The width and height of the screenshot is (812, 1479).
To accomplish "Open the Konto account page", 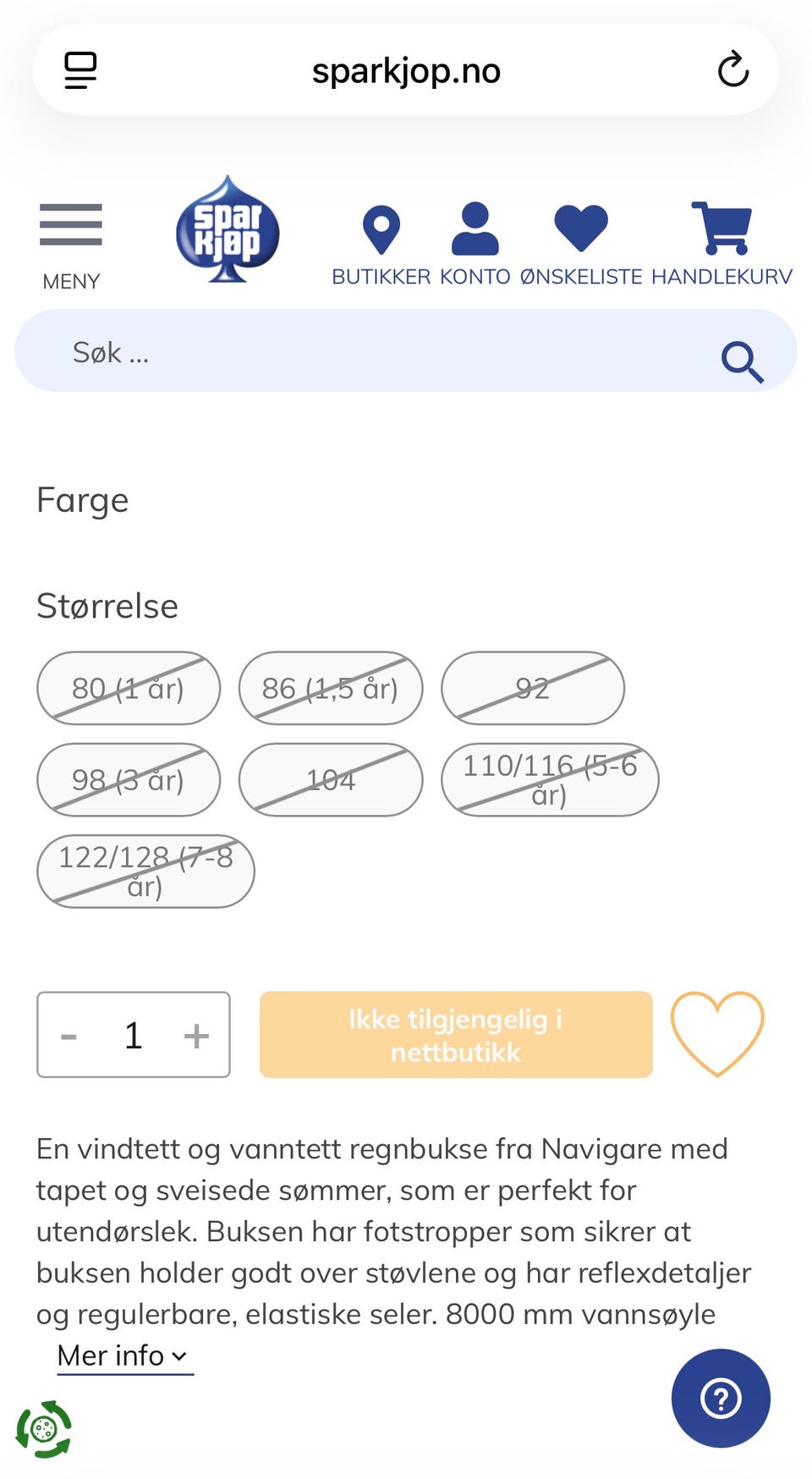I will pyautogui.click(x=475, y=243).
